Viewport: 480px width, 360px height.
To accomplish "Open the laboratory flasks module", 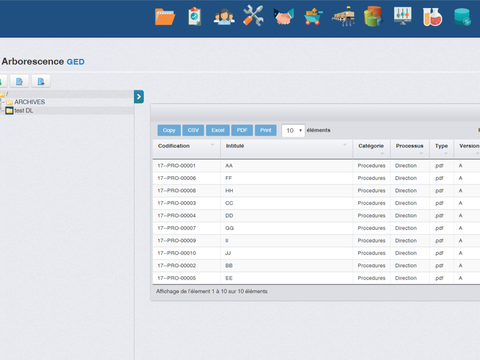I will pos(432,16).
